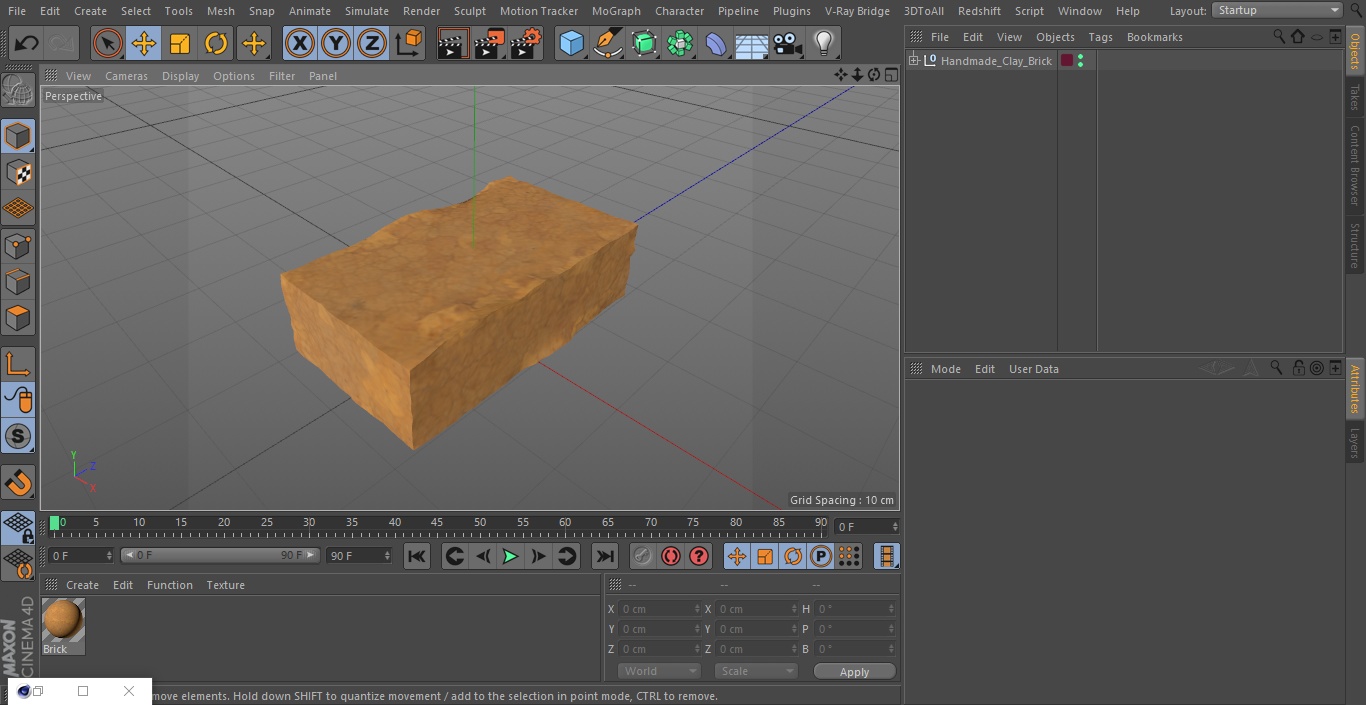The image size is (1366, 705).
Task: Switch to Polygons mode
Action: [18, 318]
